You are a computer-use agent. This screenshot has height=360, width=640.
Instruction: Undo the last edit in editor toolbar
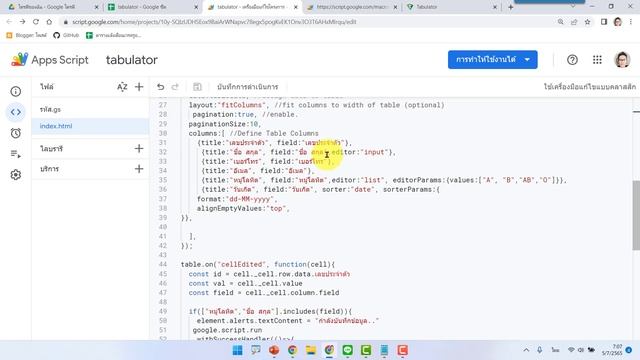point(160,87)
